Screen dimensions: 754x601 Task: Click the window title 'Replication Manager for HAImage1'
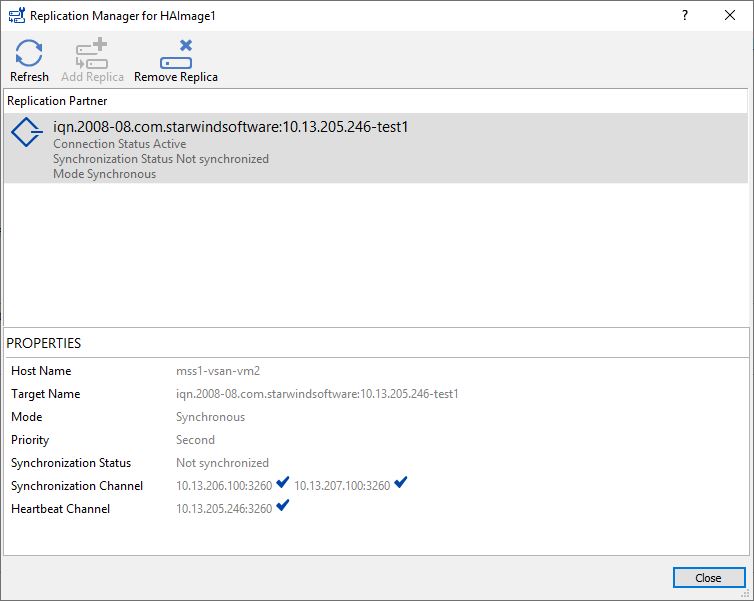(123, 16)
